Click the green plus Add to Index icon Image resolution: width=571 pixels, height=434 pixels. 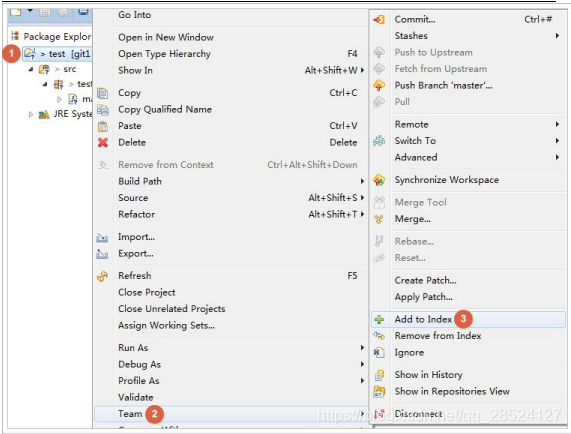379,319
